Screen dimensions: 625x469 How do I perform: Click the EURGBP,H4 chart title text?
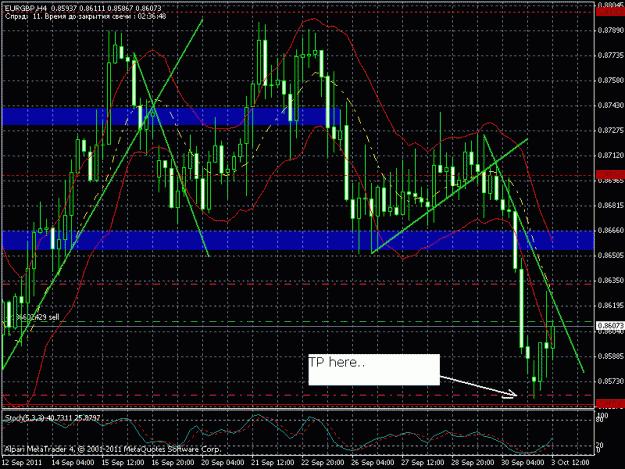click(83, 8)
